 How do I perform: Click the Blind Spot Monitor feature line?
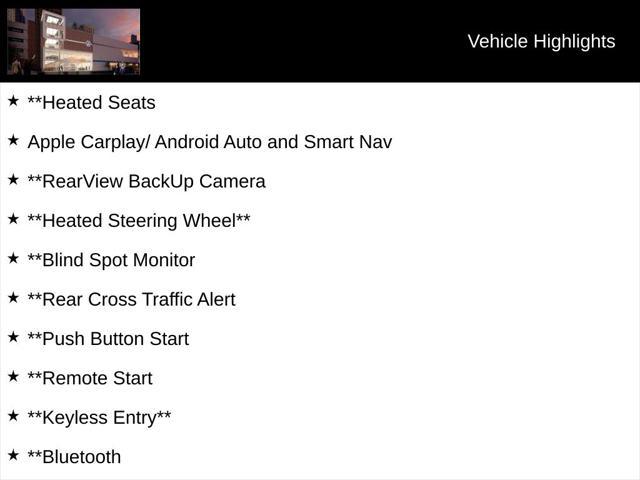click(111, 260)
